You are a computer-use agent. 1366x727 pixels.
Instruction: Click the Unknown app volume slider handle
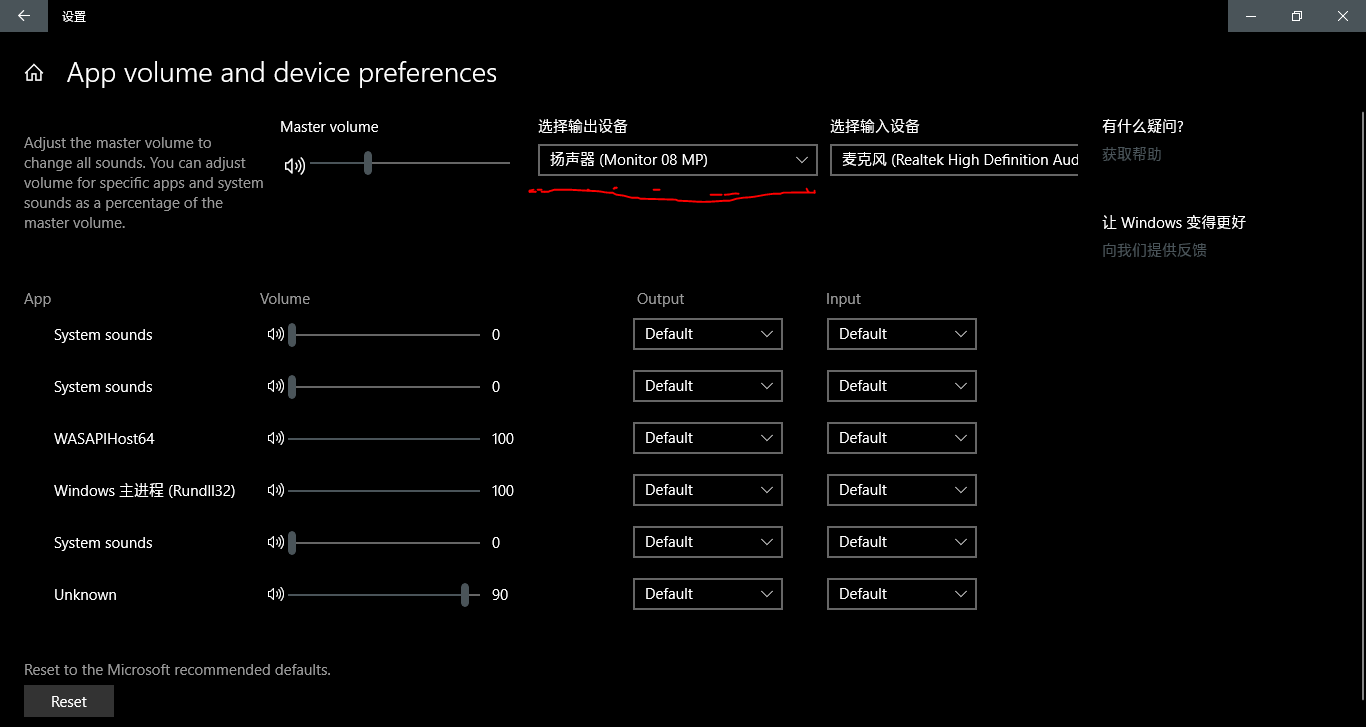(x=465, y=595)
